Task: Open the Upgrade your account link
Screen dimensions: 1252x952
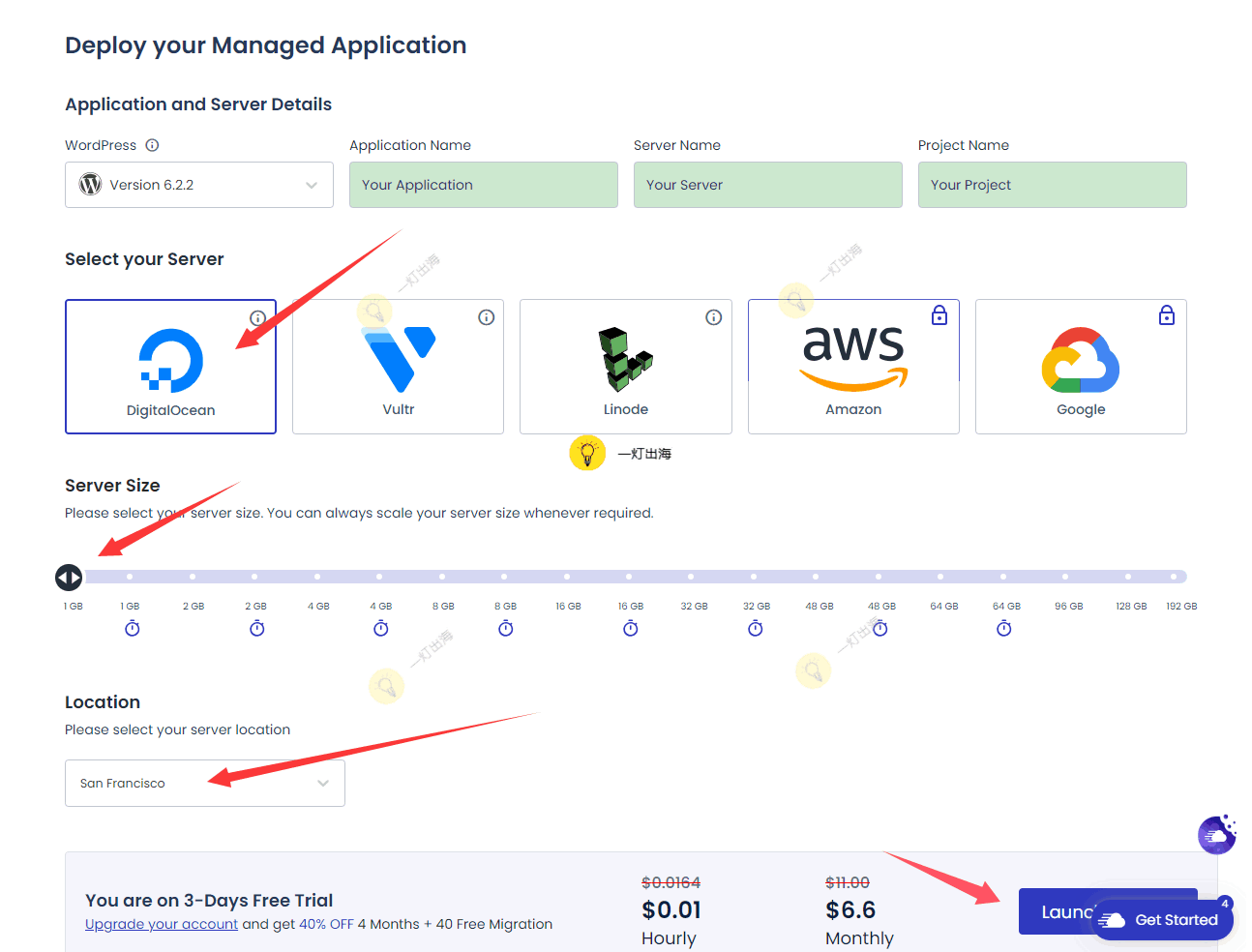Action: coord(162,924)
